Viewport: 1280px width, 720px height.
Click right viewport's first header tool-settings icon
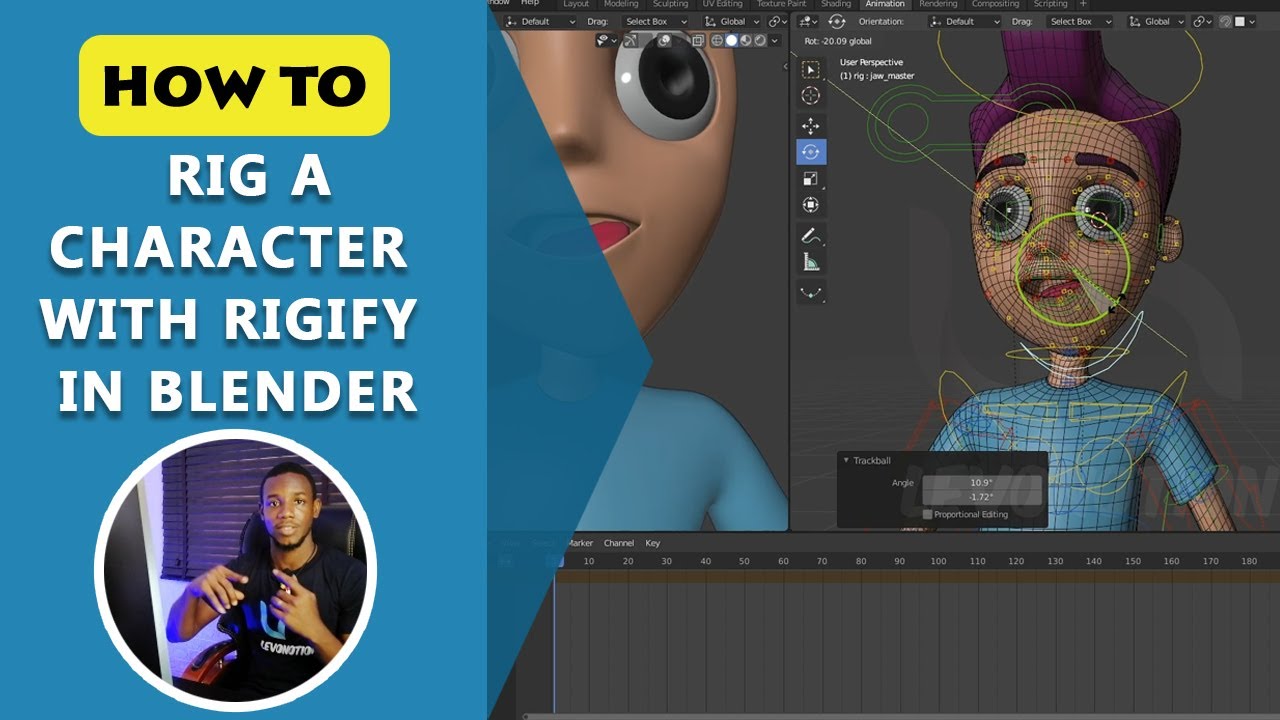pos(807,21)
